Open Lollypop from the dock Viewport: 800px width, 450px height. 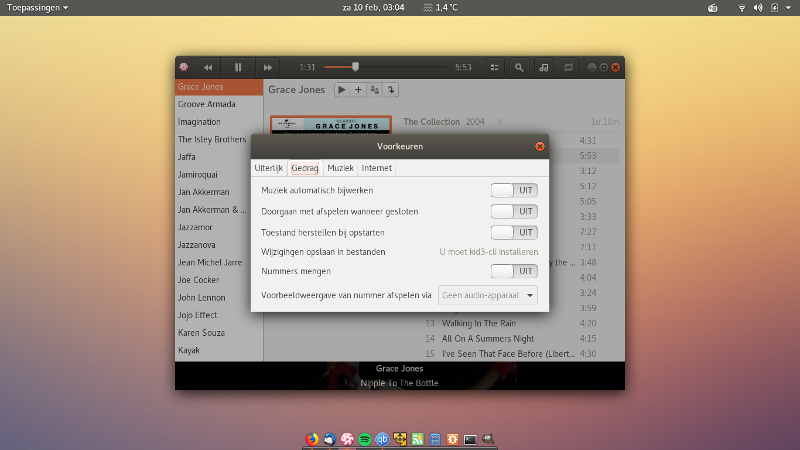point(347,439)
